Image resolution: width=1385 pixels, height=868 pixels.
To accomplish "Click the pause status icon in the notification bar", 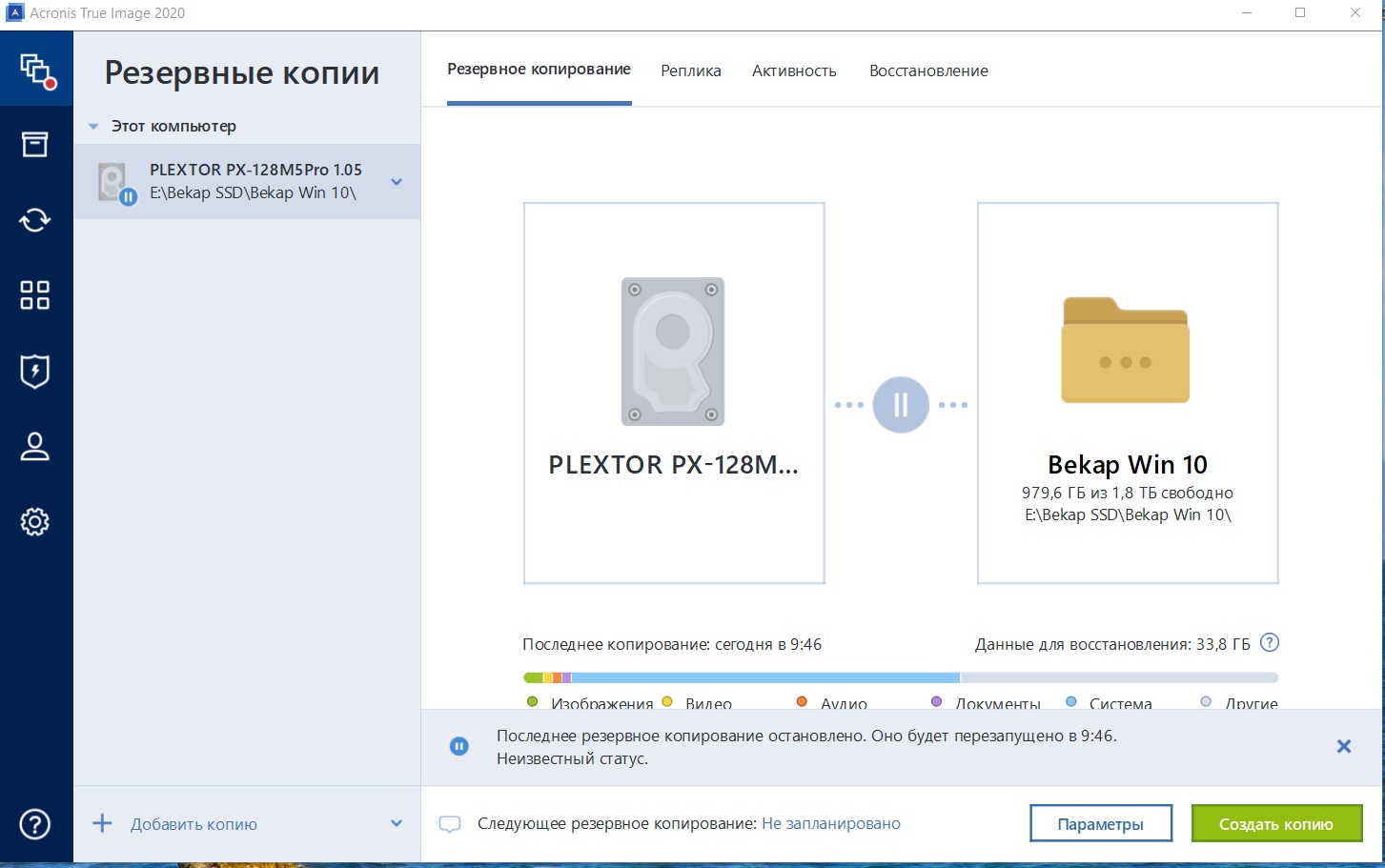I will [458, 746].
